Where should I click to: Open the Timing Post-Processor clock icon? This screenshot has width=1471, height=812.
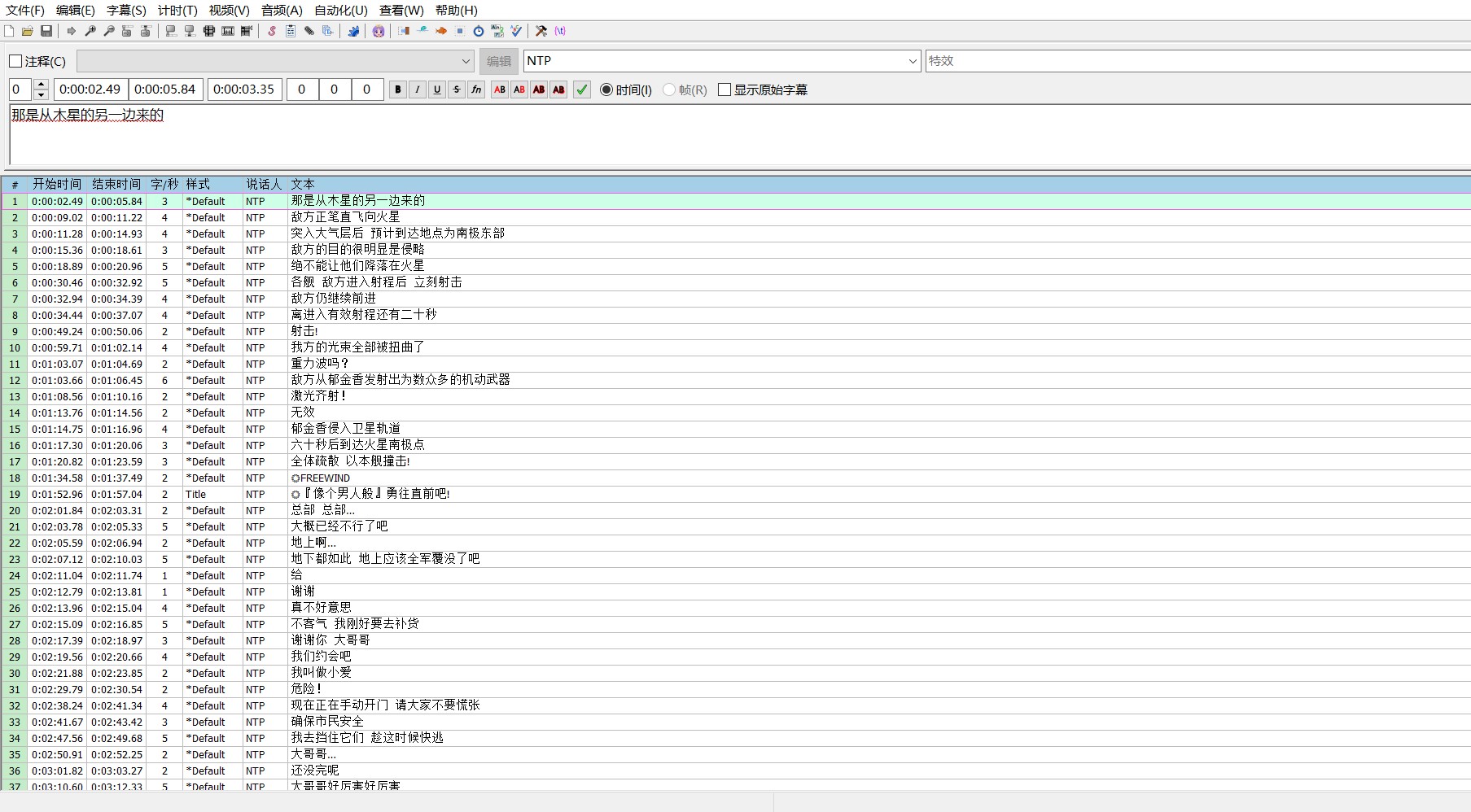pyautogui.click(x=479, y=31)
